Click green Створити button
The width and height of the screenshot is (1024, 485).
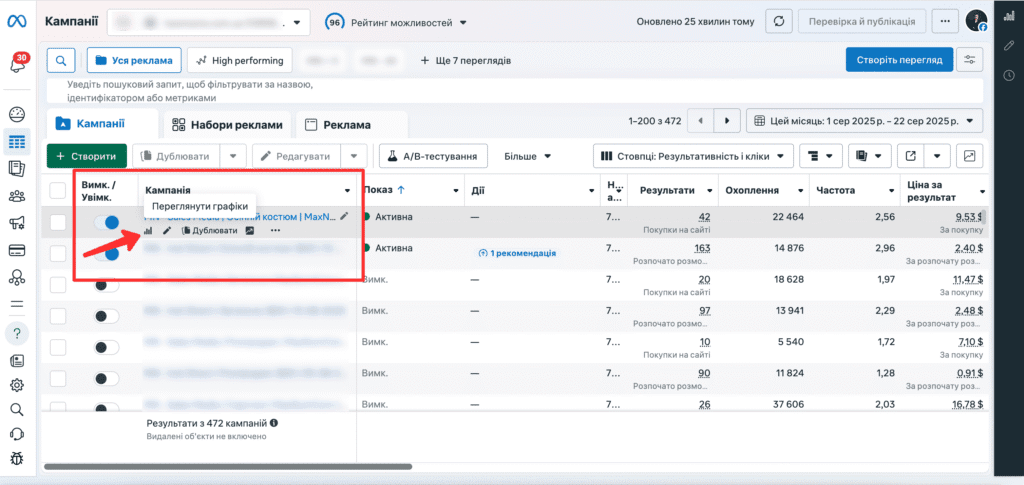point(86,156)
